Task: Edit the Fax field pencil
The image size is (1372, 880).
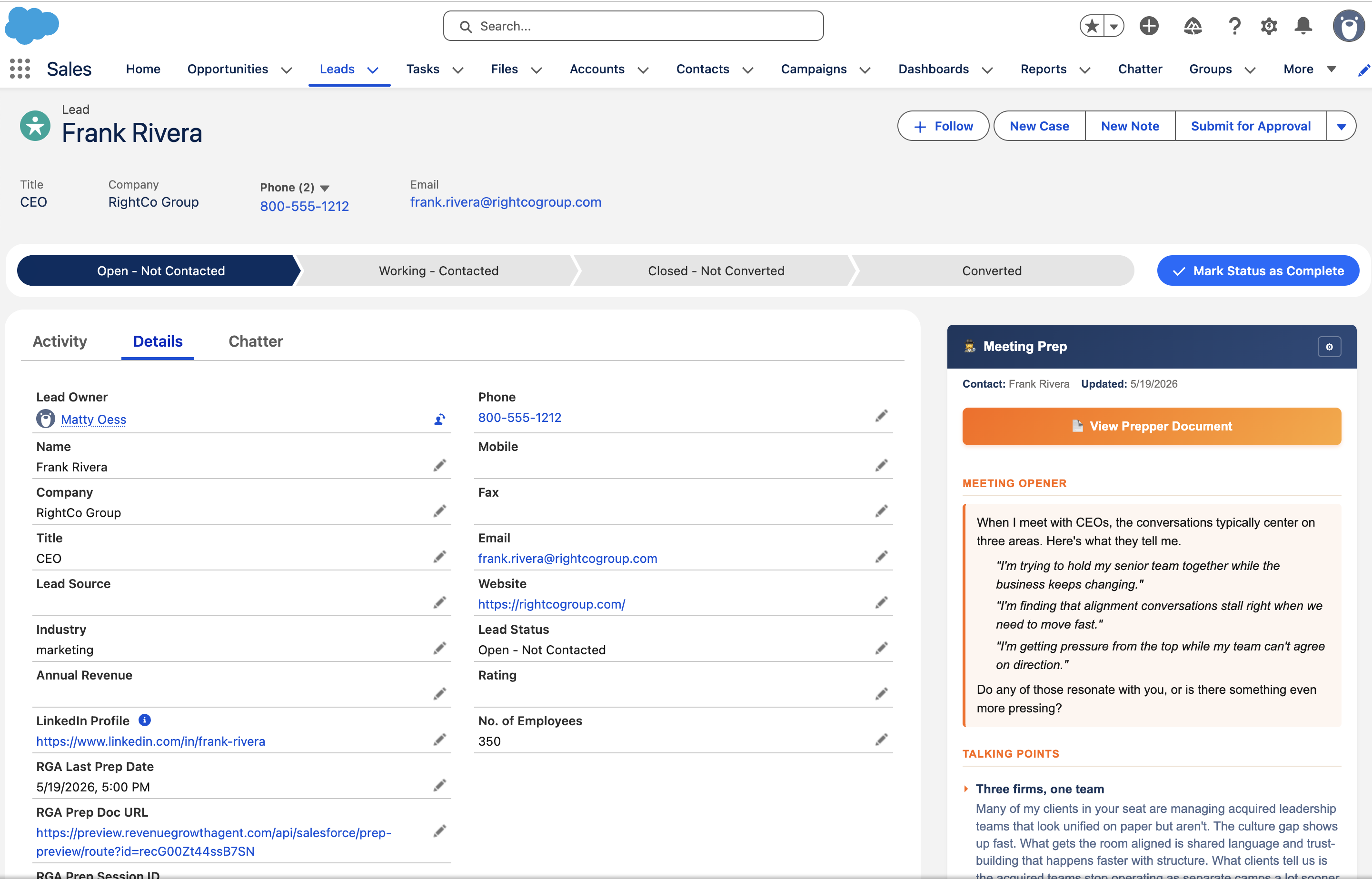Action: (x=881, y=511)
